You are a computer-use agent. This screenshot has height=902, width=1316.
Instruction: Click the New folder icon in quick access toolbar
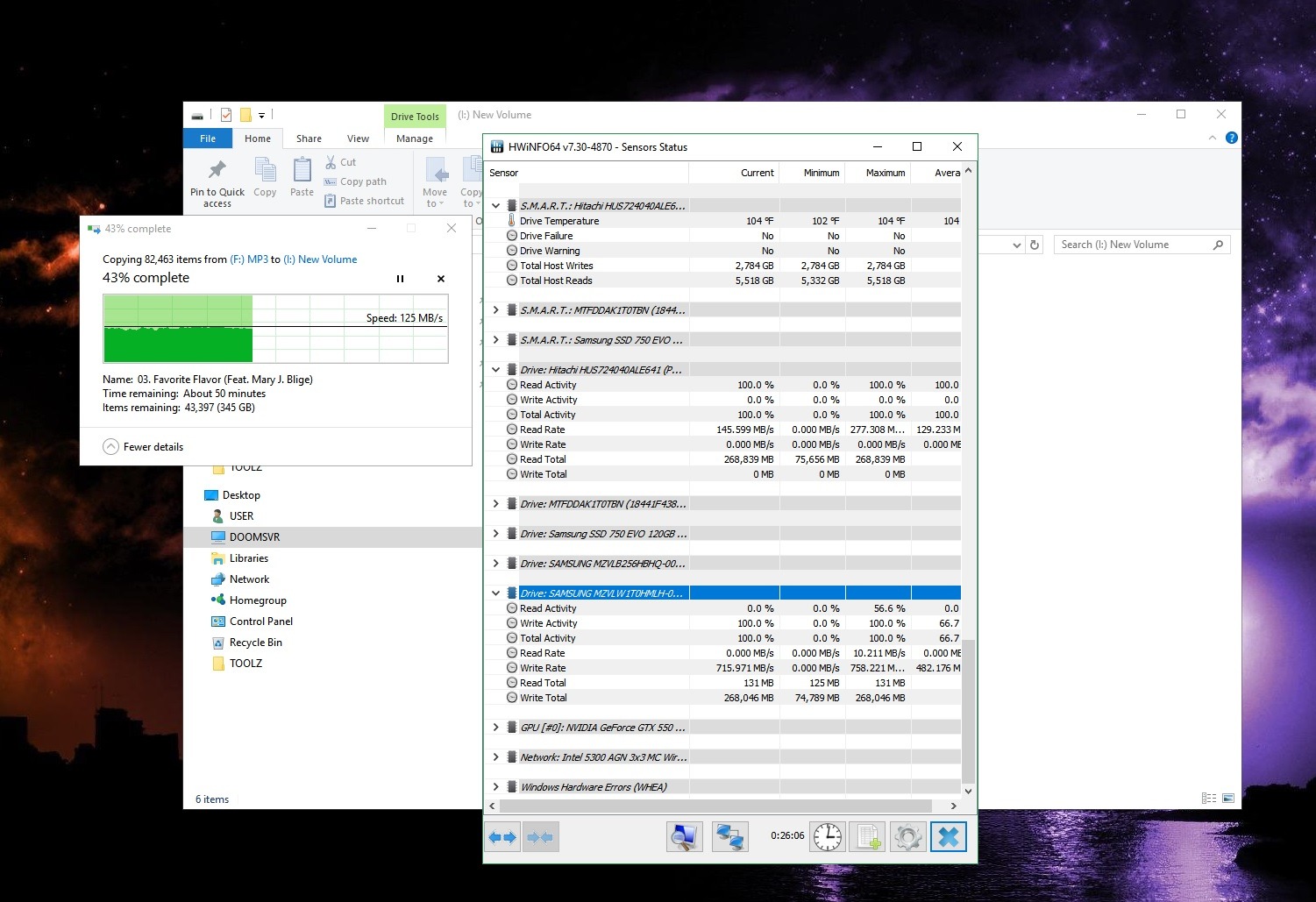pyautogui.click(x=245, y=115)
